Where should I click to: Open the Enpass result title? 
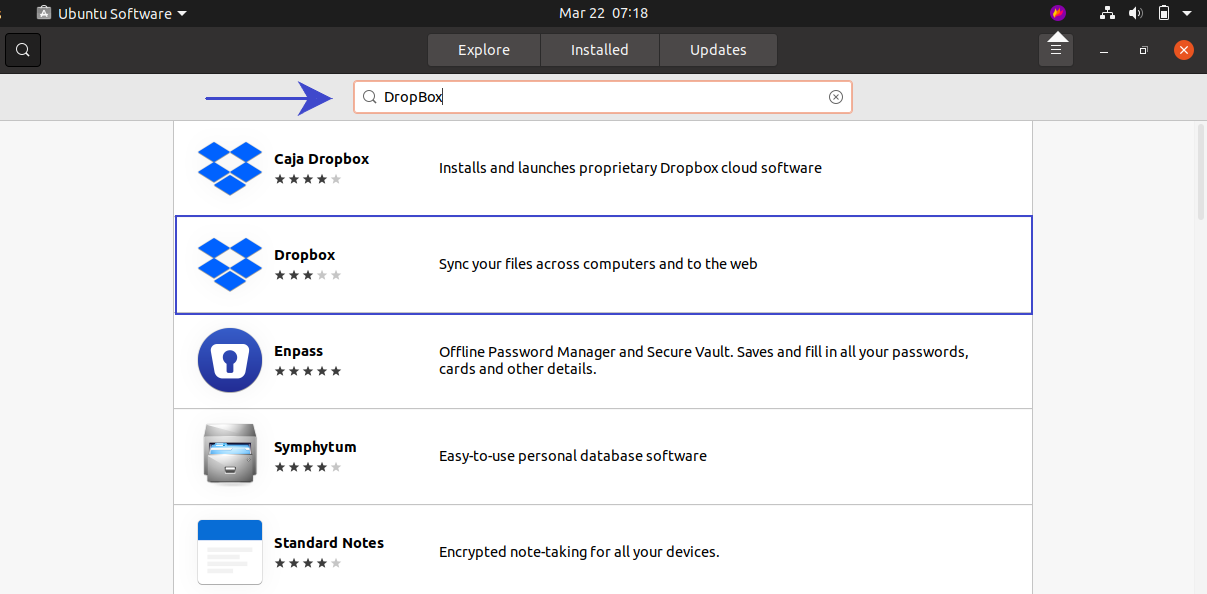tap(298, 351)
